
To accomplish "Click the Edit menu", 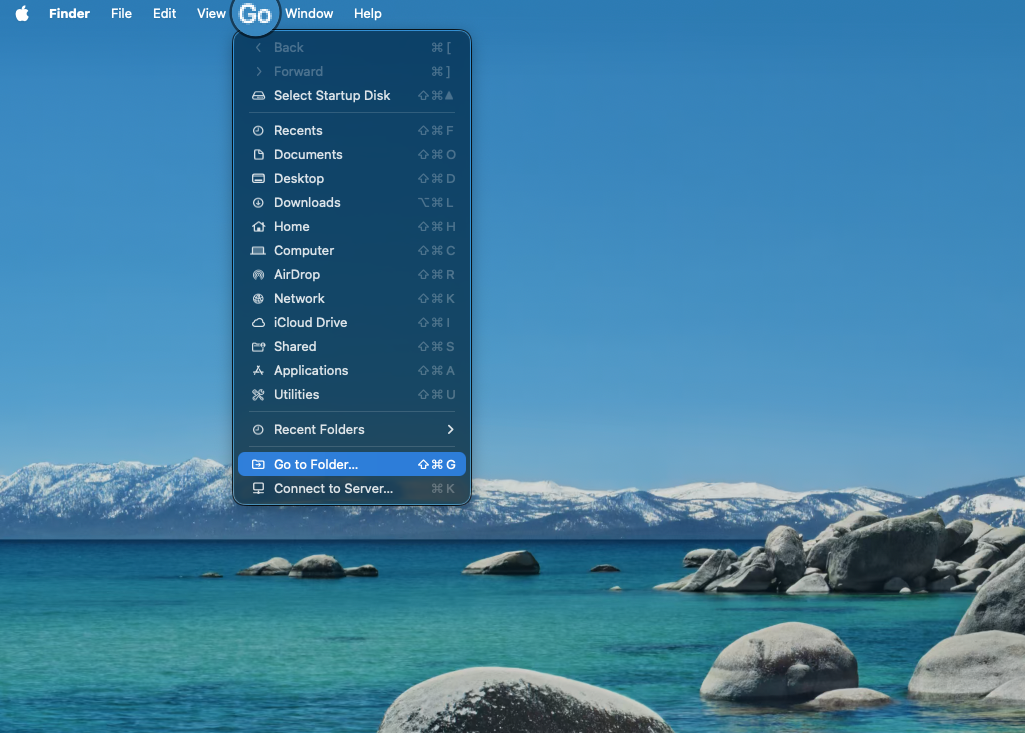I will tap(164, 13).
